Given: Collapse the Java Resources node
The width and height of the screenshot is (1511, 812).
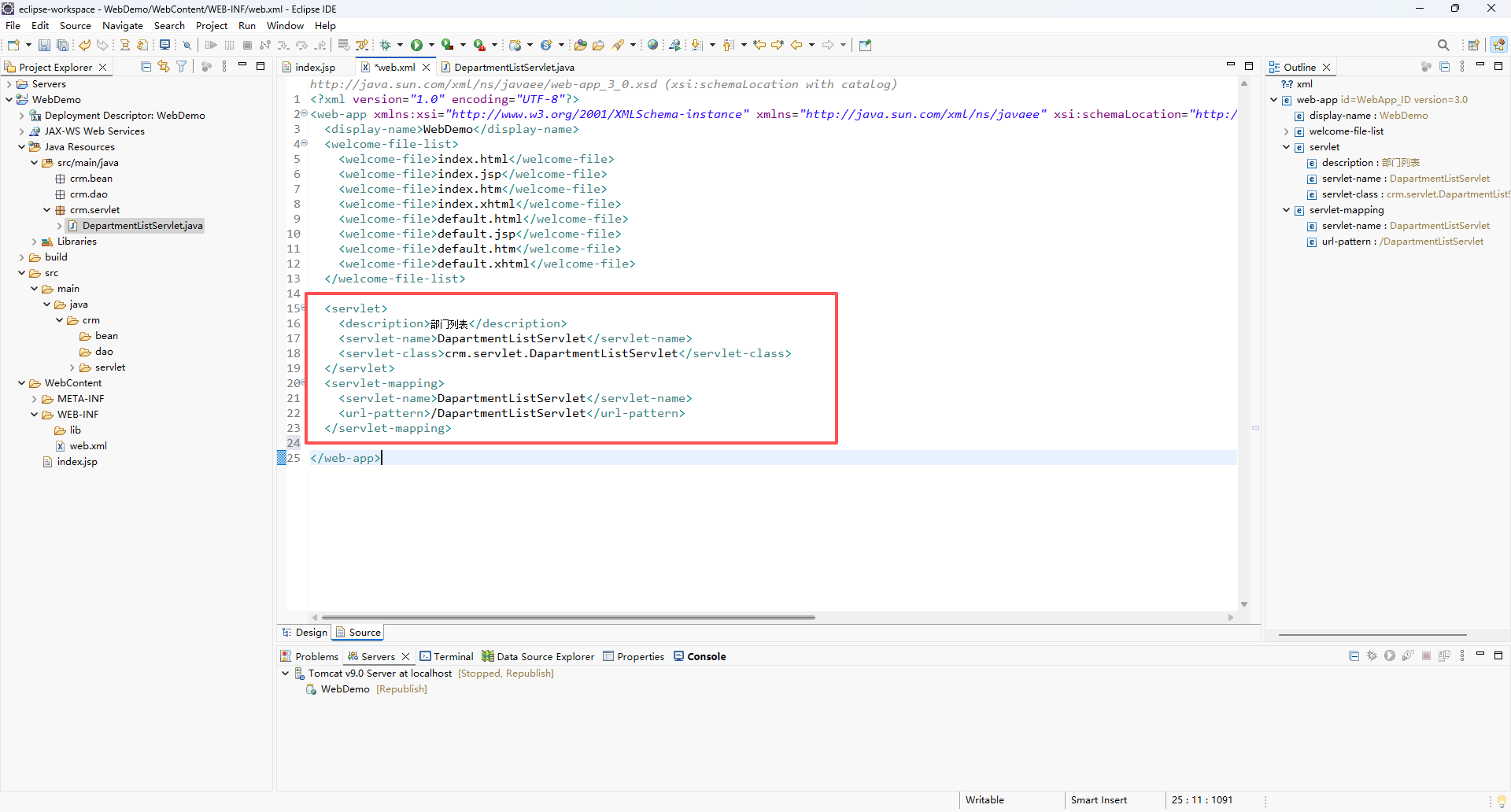Looking at the screenshot, I should point(21,147).
